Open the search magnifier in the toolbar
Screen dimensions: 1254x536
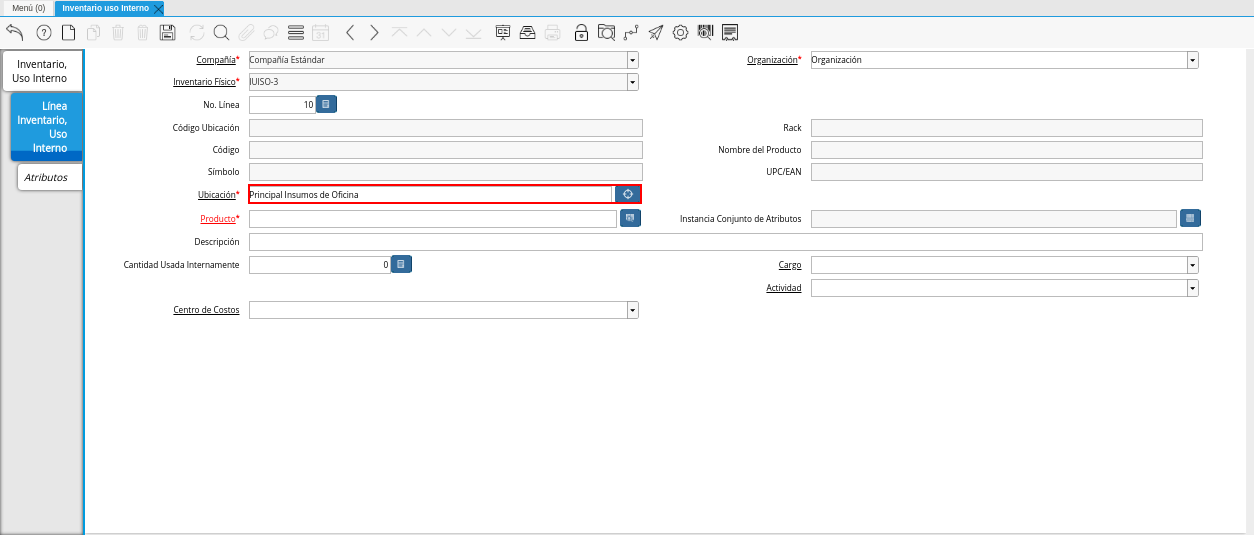(x=221, y=32)
